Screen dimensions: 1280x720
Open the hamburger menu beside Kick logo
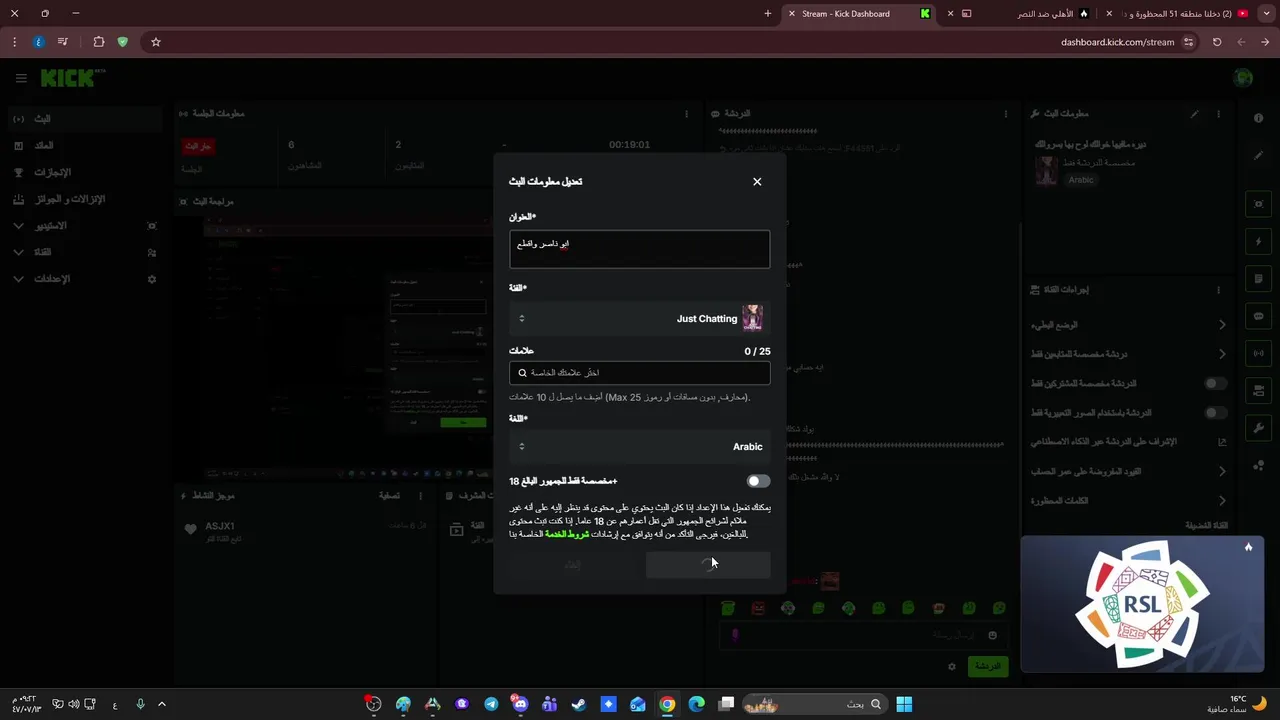point(20,78)
